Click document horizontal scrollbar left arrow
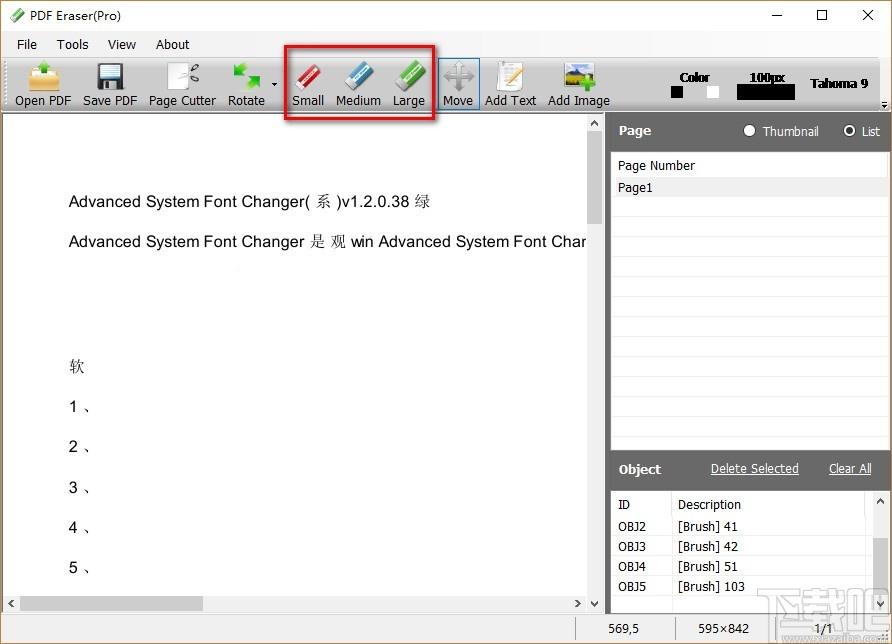The width and height of the screenshot is (892, 644). [x=11, y=603]
